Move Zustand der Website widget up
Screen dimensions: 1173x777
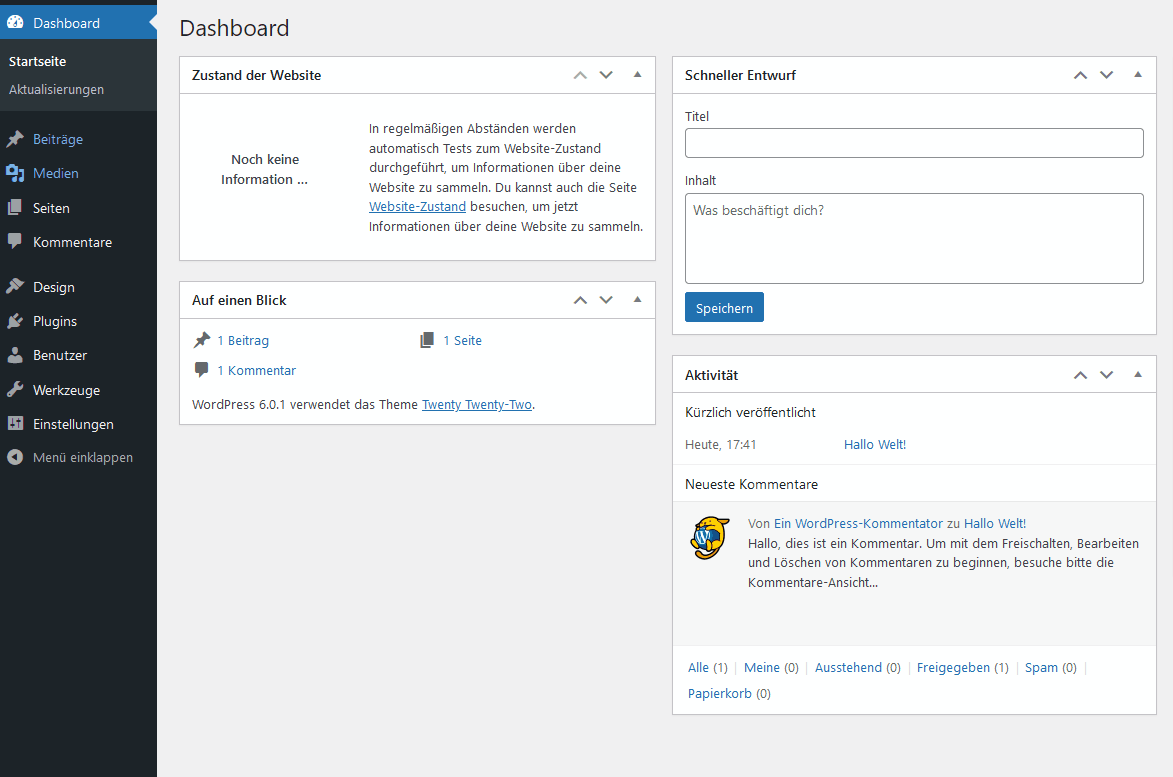(x=581, y=75)
